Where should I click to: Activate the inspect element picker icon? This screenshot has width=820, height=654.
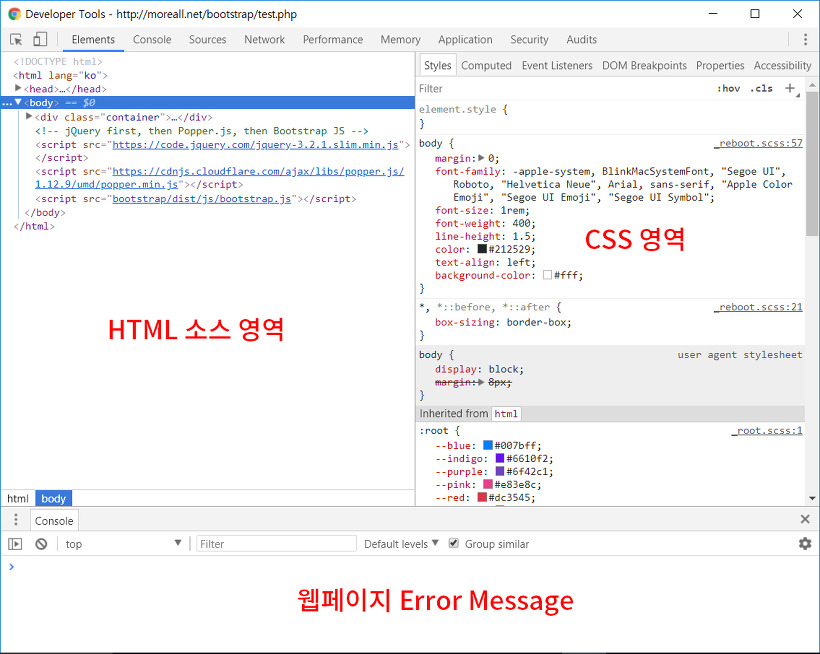point(16,40)
